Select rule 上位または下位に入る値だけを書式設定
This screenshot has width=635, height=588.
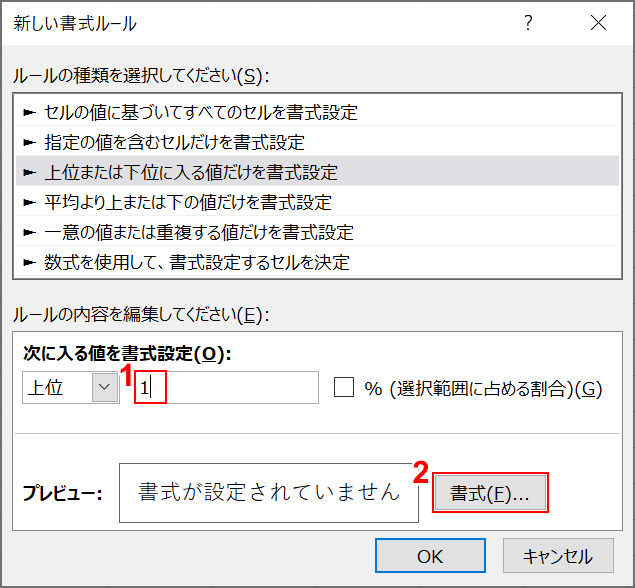point(318,172)
